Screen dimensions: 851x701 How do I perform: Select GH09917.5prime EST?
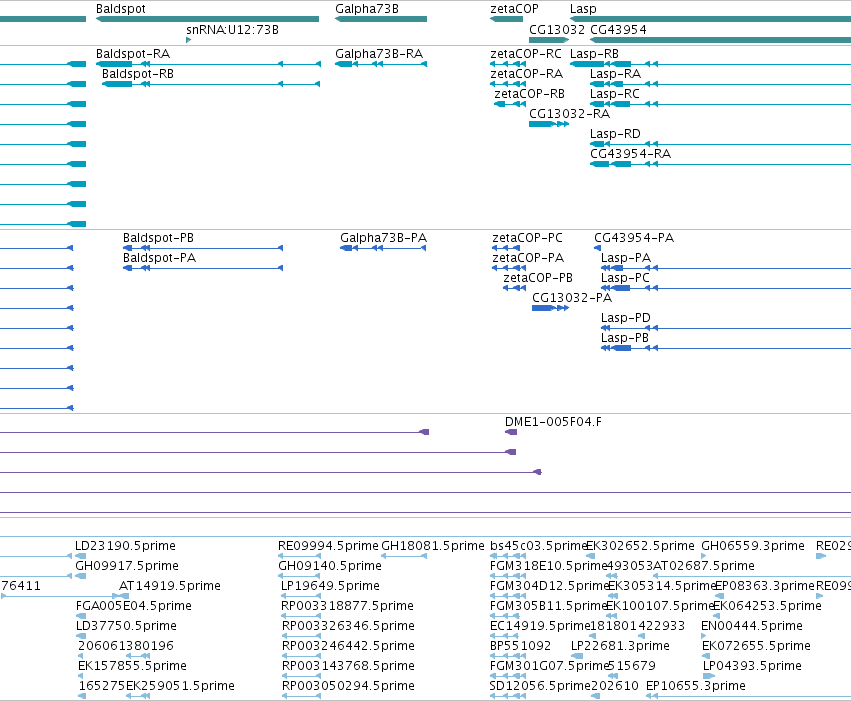tap(80, 576)
